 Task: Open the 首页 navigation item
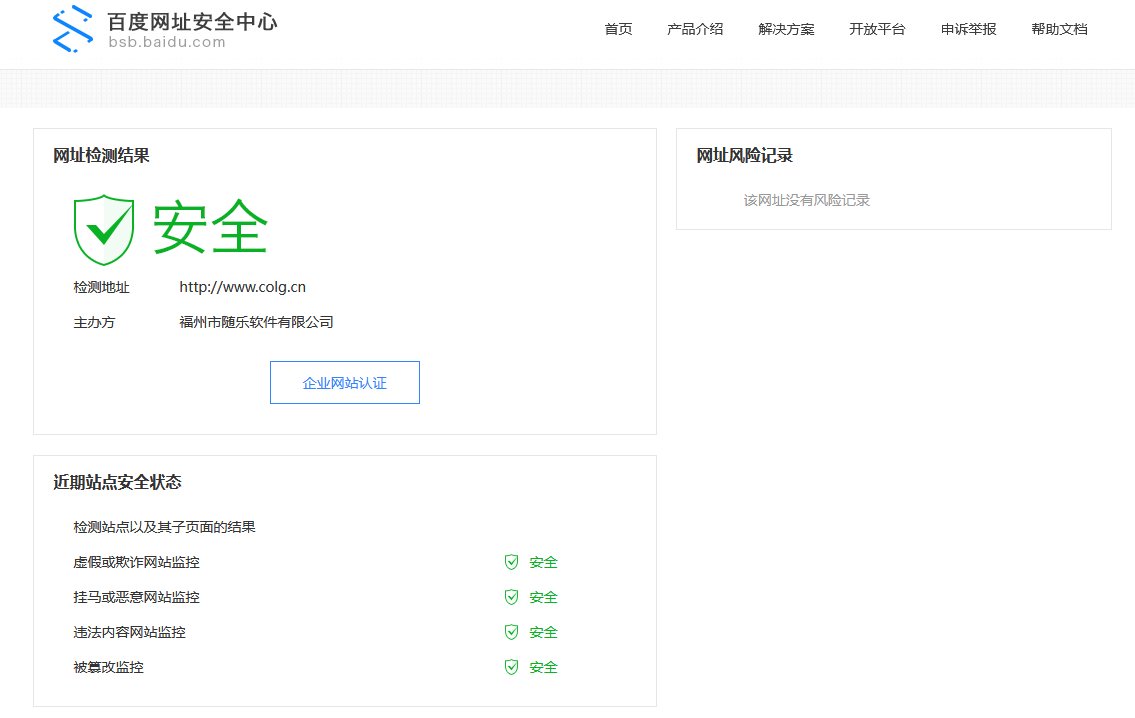tap(618, 29)
